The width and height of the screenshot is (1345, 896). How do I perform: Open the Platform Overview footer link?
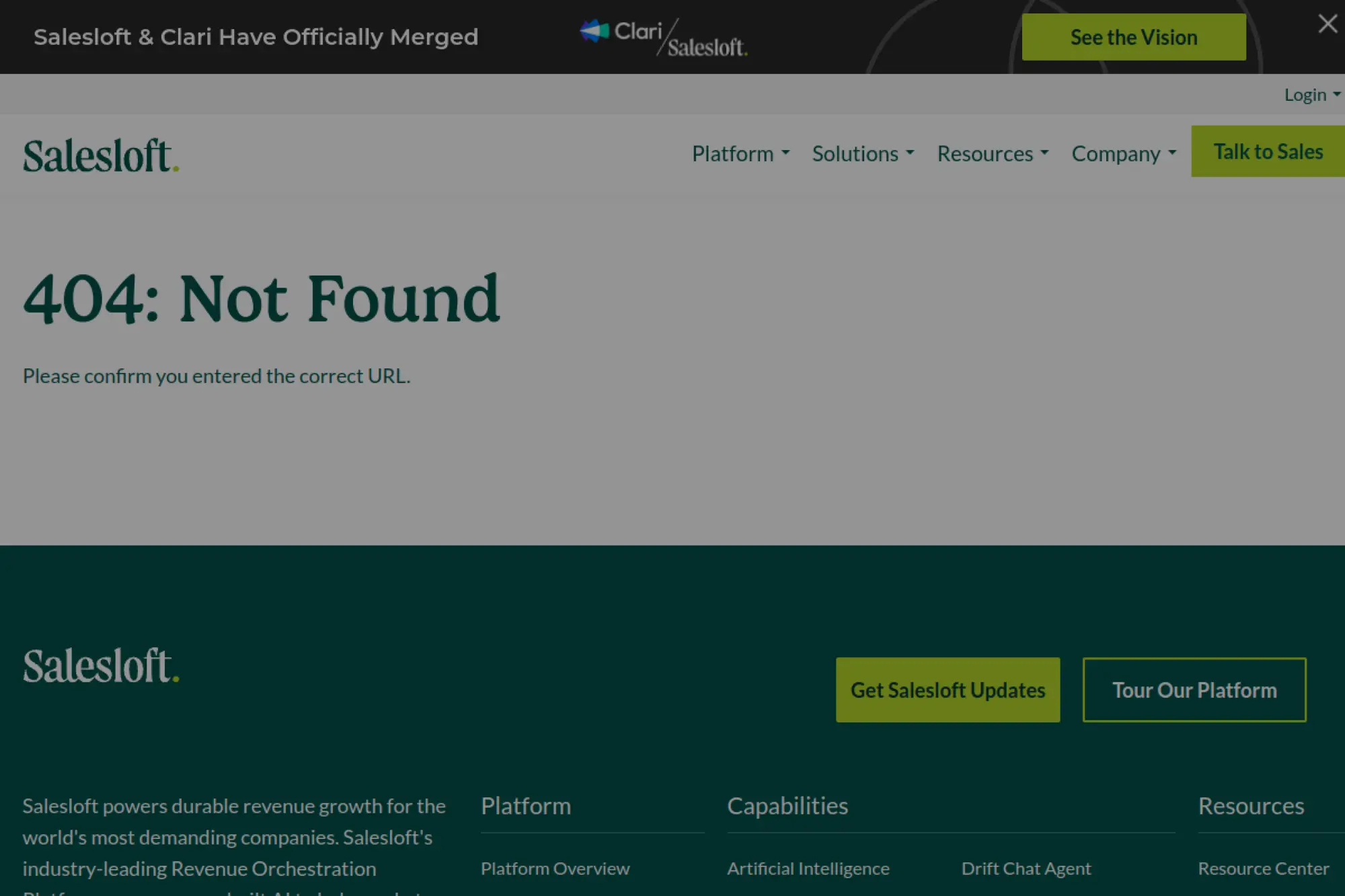[x=555, y=868]
